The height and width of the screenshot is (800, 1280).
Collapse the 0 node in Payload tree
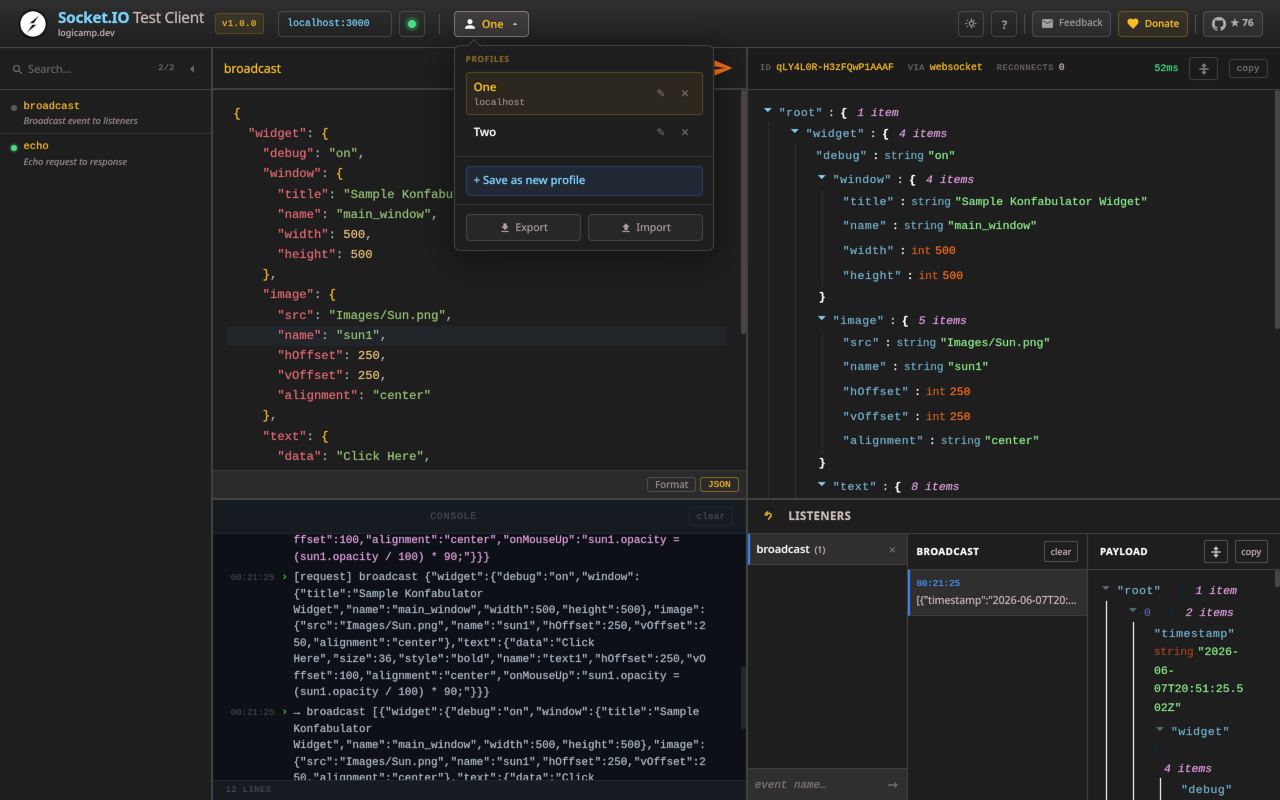[x=1133, y=610]
